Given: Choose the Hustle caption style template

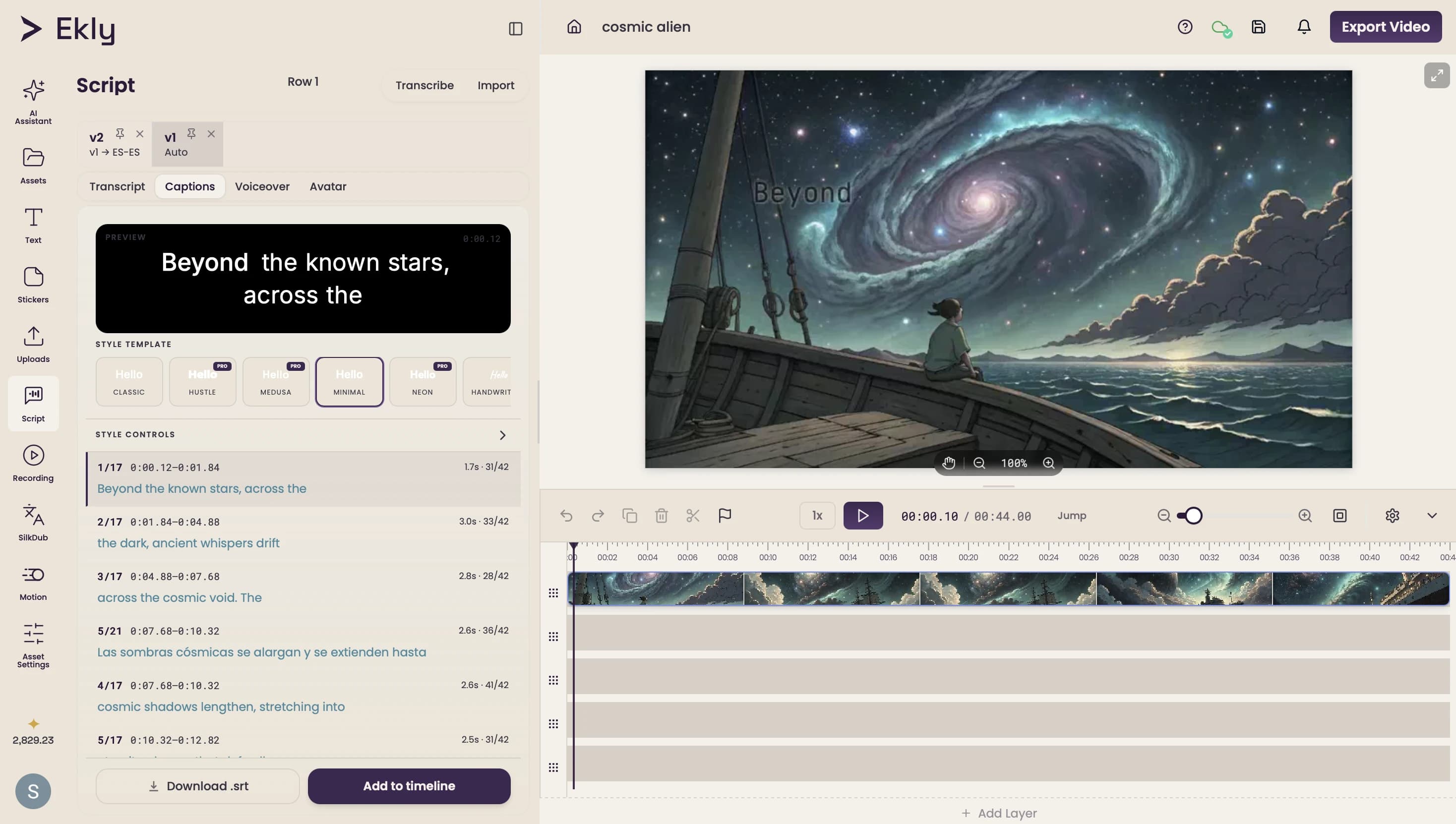Looking at the screenshot, I should [202, 381].
